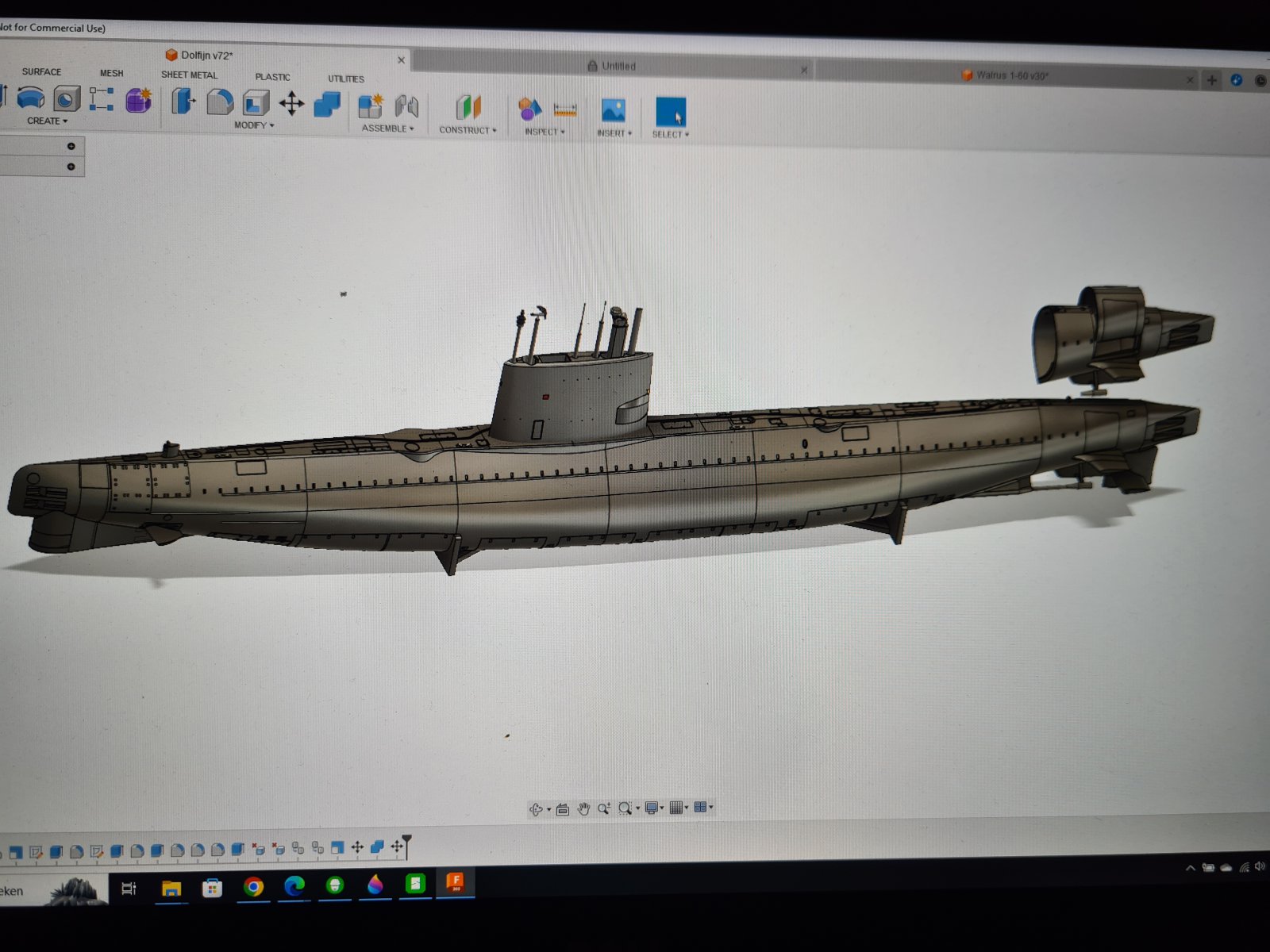Screen dimensions: 1270x952
Task: Select the Combine feature in the timeline
Action: (377, 846)
